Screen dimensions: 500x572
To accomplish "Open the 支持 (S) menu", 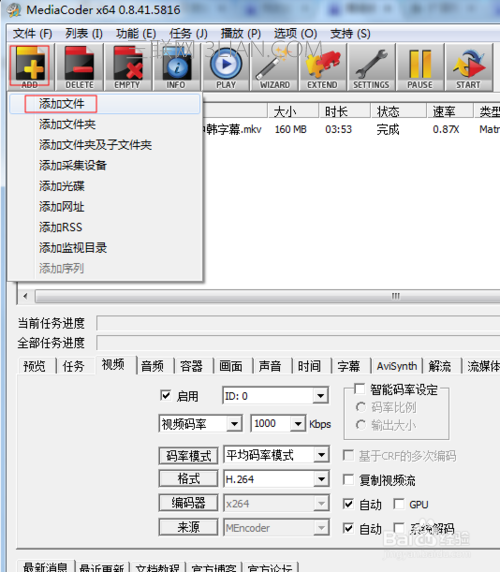I will click(350, 34).
